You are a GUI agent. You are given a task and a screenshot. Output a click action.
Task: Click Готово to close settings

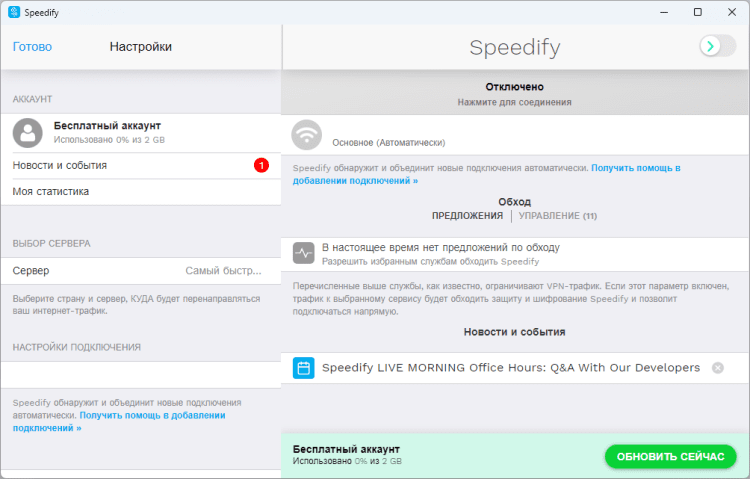coord(32,47)
